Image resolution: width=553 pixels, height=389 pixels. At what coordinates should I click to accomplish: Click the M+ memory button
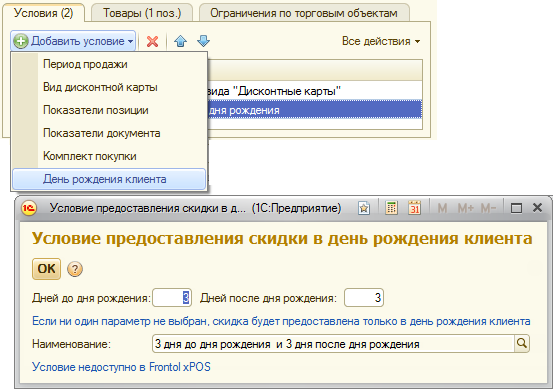[x=466, y=208]
